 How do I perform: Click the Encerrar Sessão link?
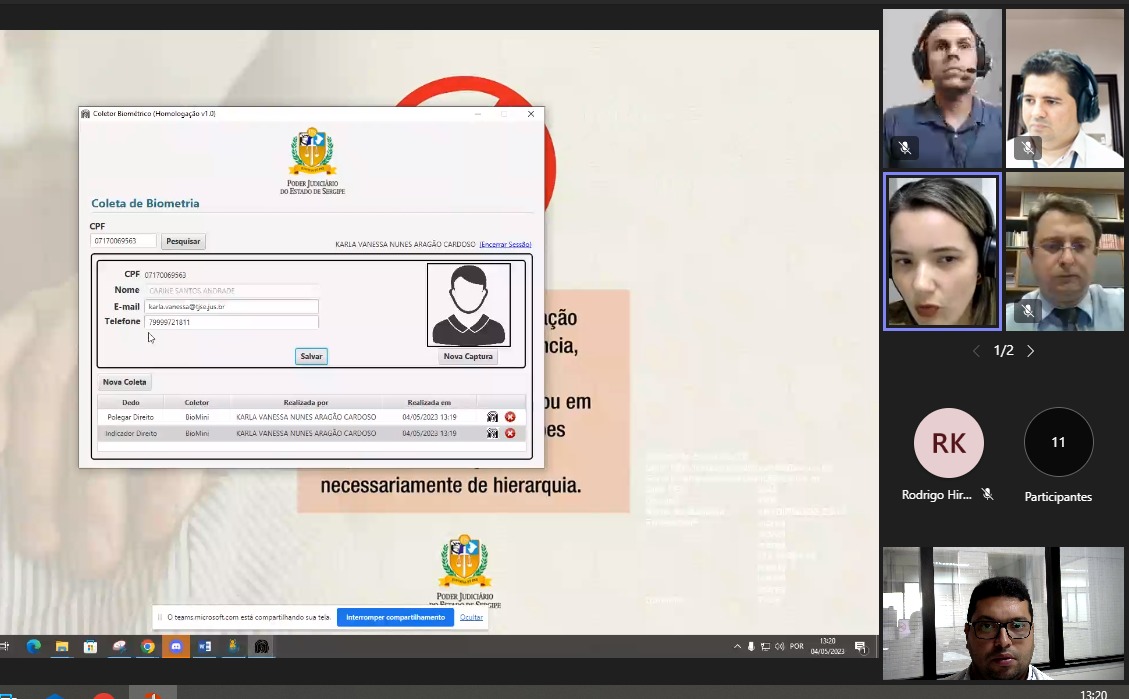(x=505, y=244)
